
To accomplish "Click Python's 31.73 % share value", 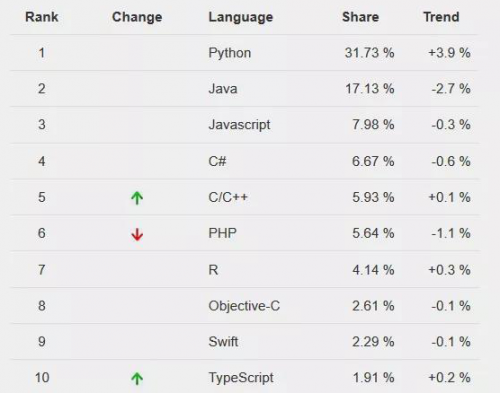I will [x=370, y=53].
